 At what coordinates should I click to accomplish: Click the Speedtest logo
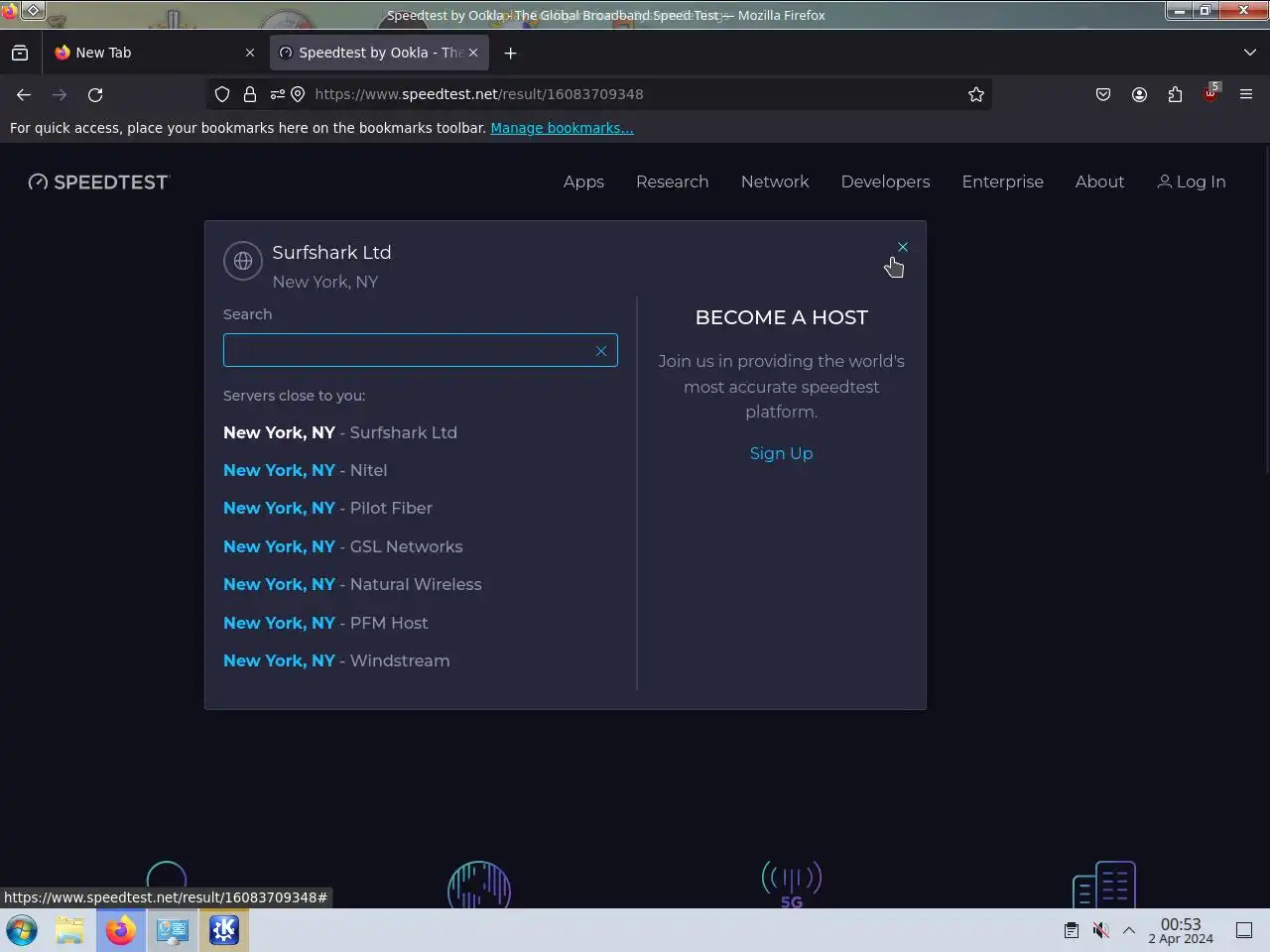pyautogui.click(x=99, y=181)
